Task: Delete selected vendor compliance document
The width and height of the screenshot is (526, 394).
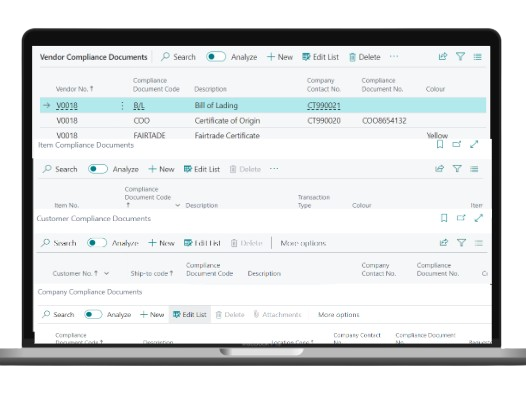Action: tap(365, 57)
